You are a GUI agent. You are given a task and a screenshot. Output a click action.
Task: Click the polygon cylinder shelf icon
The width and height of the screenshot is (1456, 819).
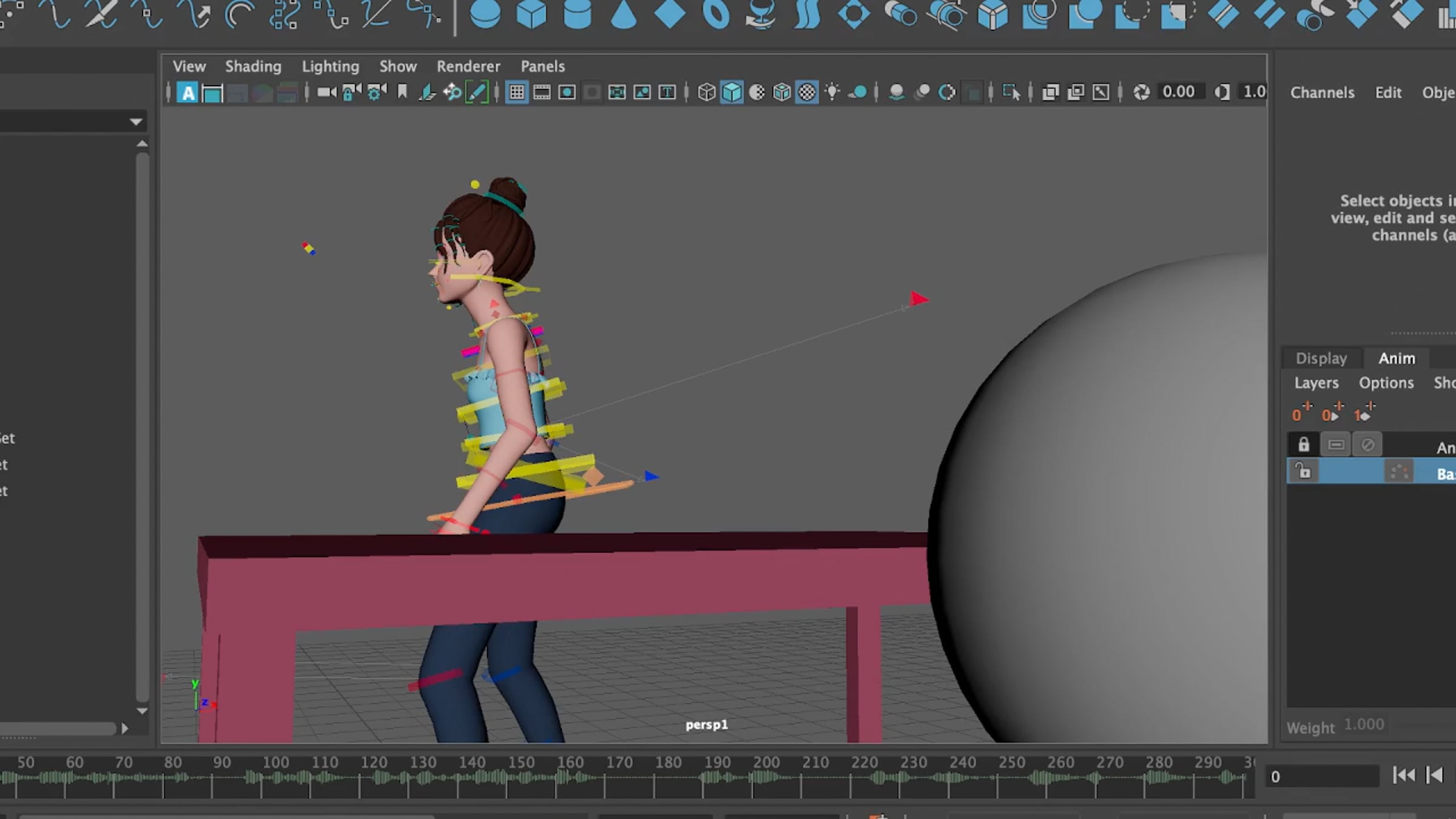[x=577, y=15]
